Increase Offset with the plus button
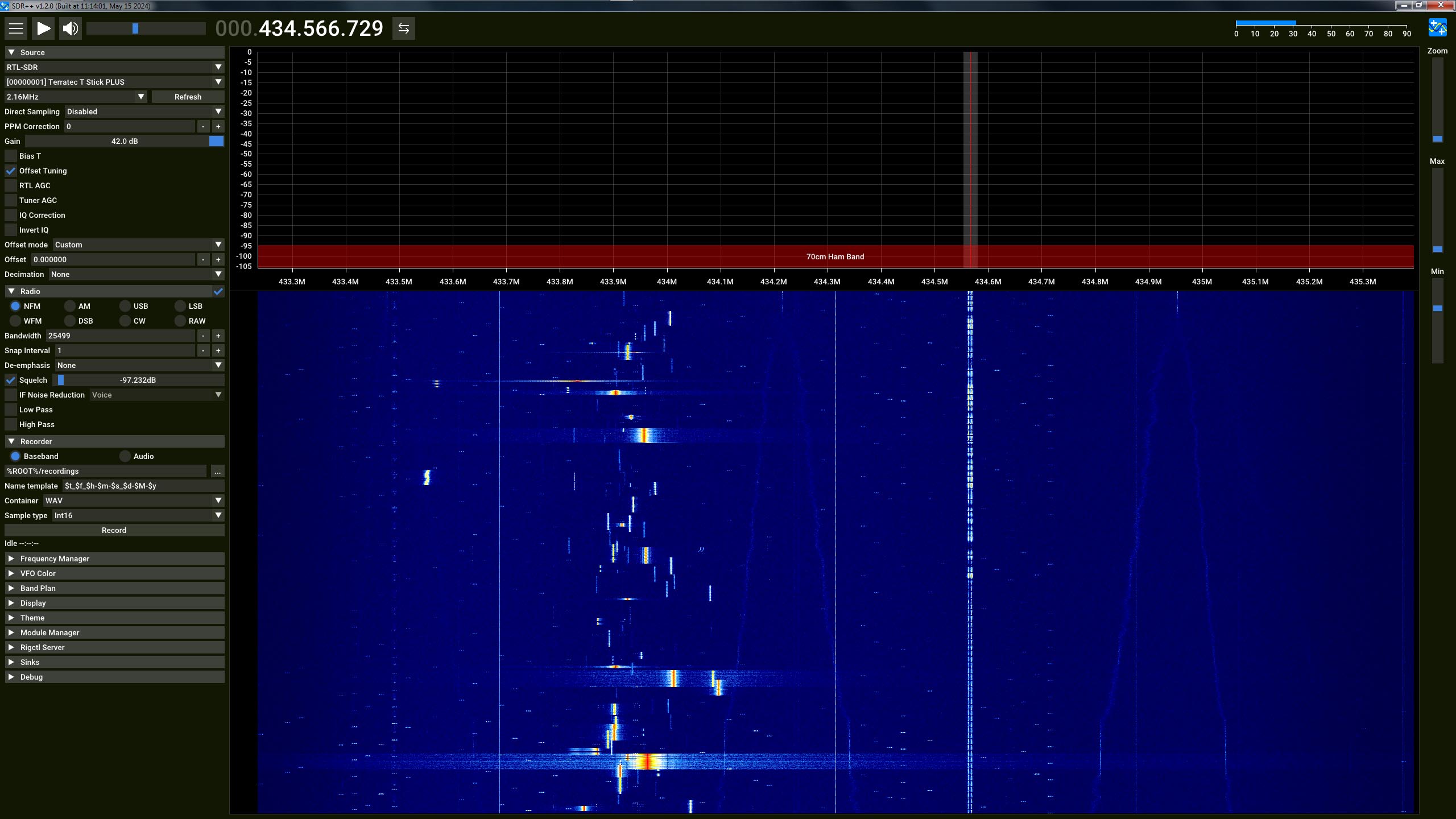1456x819 pixels. click(218, 259)
